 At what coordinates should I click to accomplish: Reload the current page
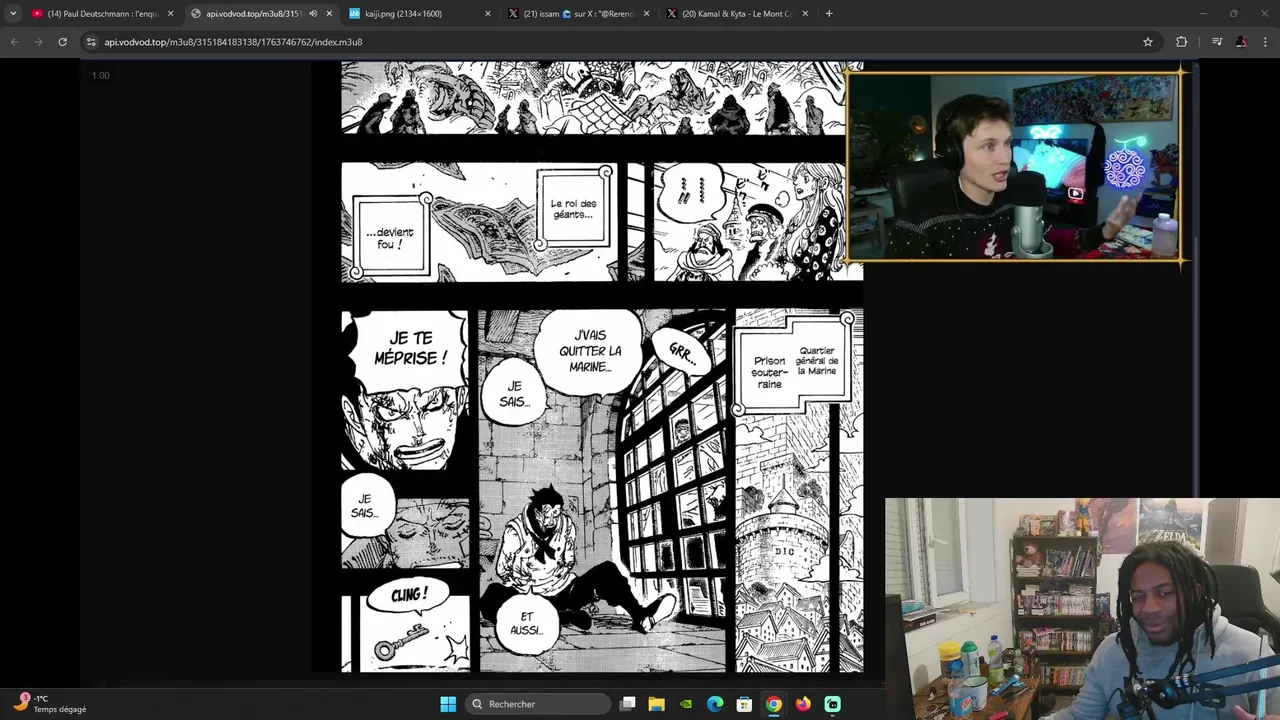tap(62, 42)
